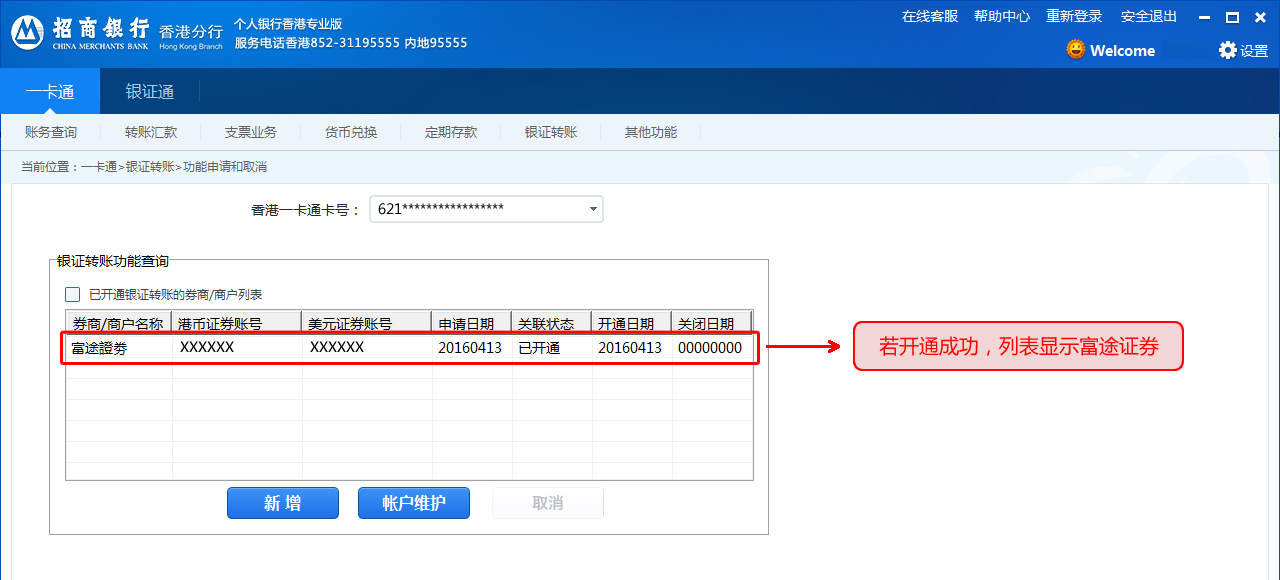Click the 开通日期 column header
This screenshot has width=1280, height=580.
tap(632, 323)
